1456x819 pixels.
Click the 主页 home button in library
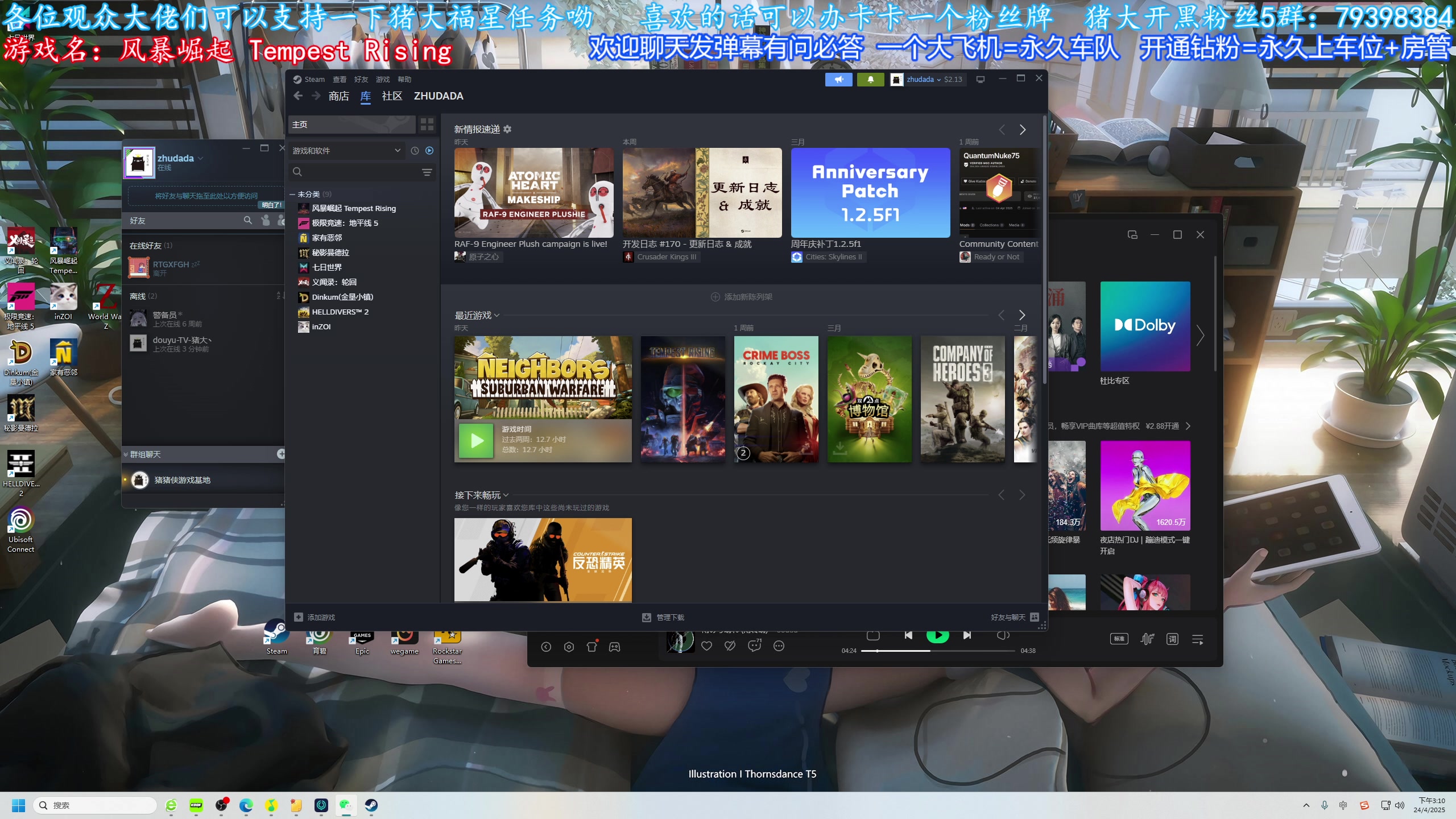[x=353, y=125]
